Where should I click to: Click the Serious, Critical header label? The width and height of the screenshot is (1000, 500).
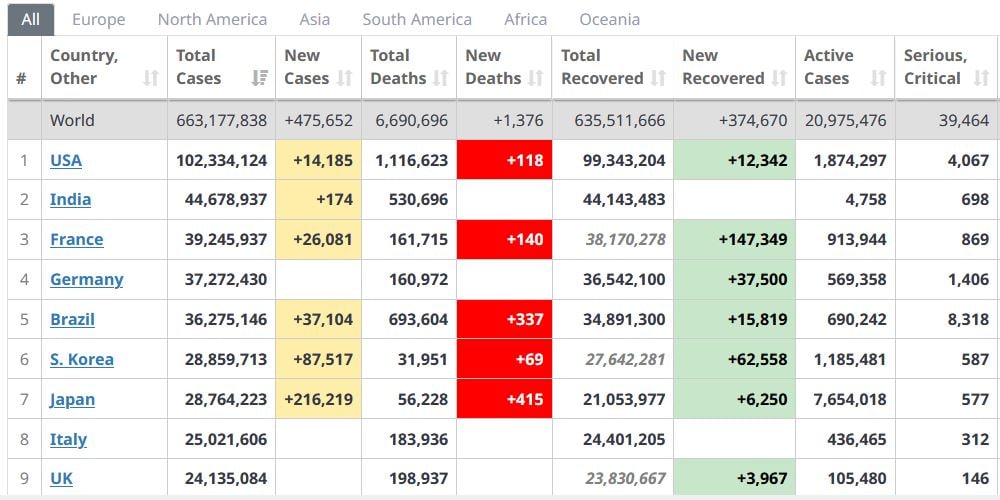pos(935,67)
